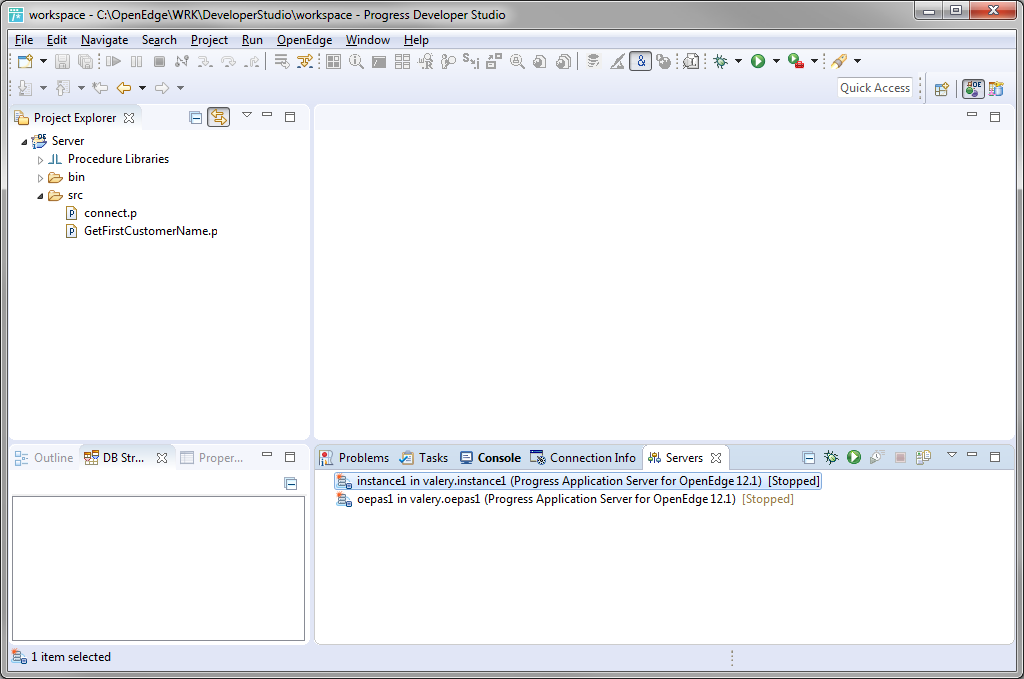Screen dimensions: 1024x679
Task: Switch to the Problems tab
Action: (355, 458)
